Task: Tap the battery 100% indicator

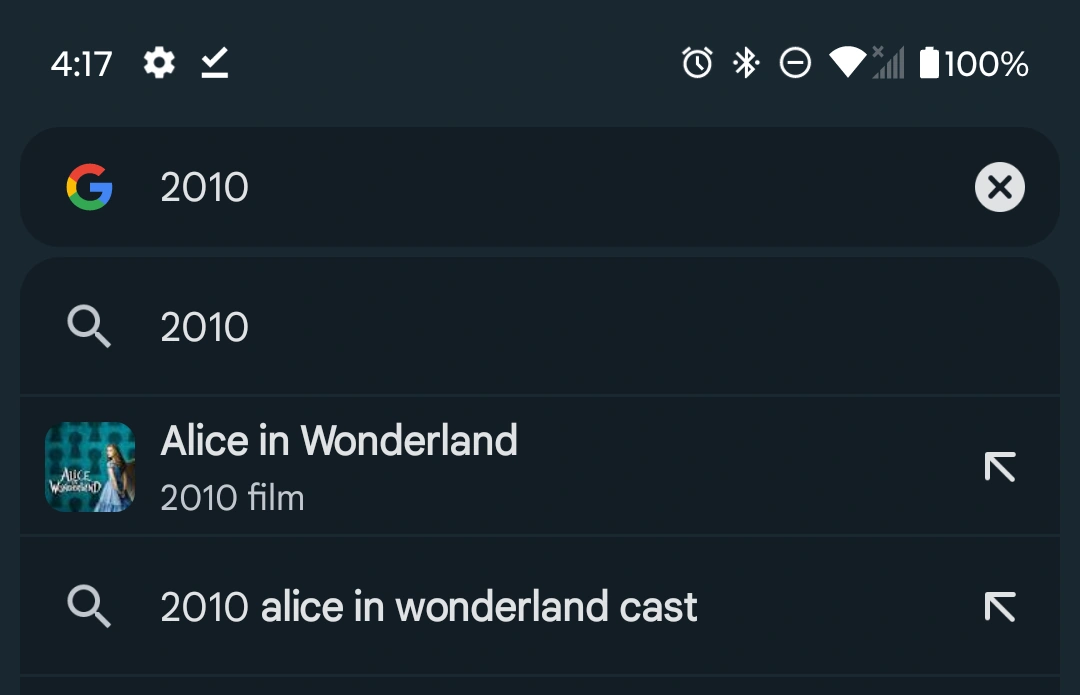Action: tap(973, 64)
